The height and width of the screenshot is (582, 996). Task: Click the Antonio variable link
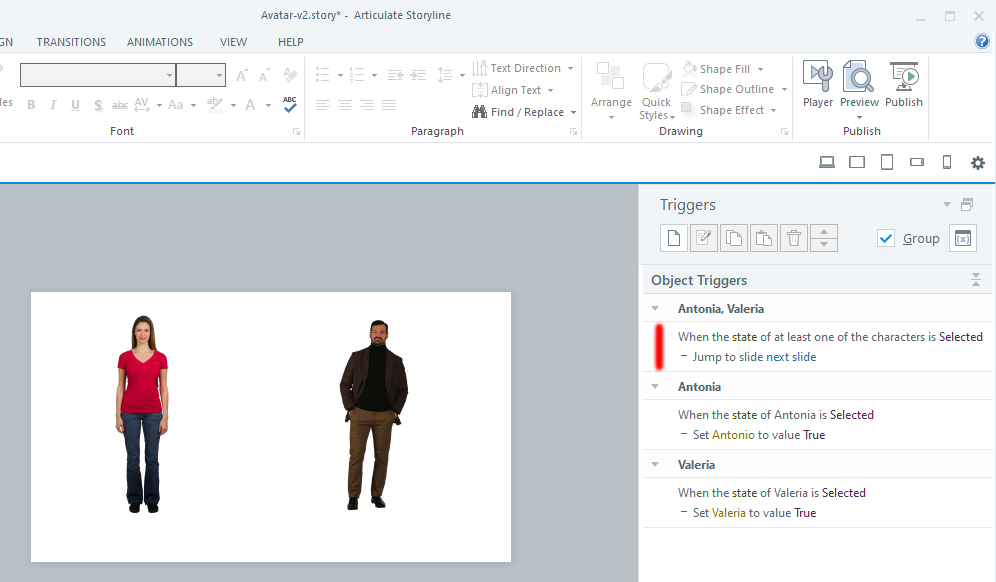[733, 435]
